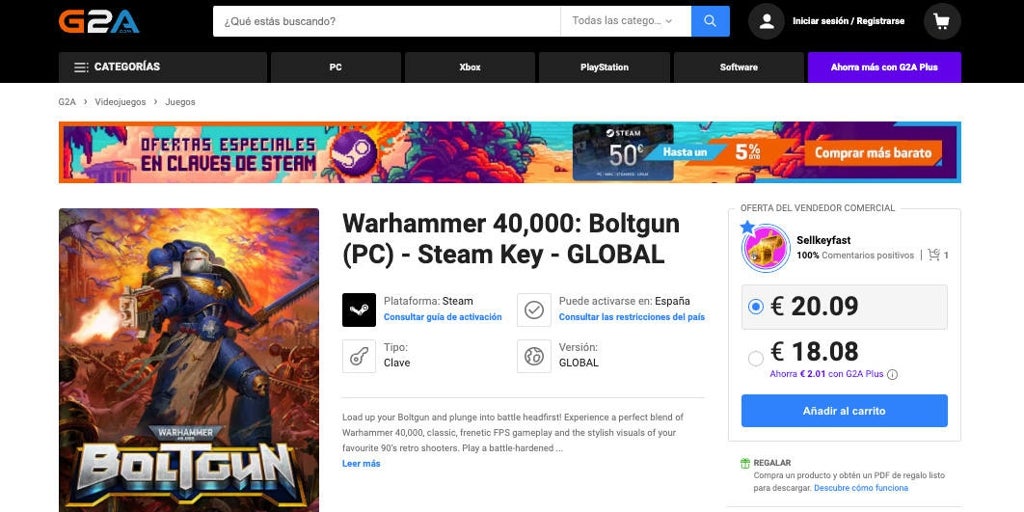
Task: Open the user account avatar icon
Action: pos(766,22)
